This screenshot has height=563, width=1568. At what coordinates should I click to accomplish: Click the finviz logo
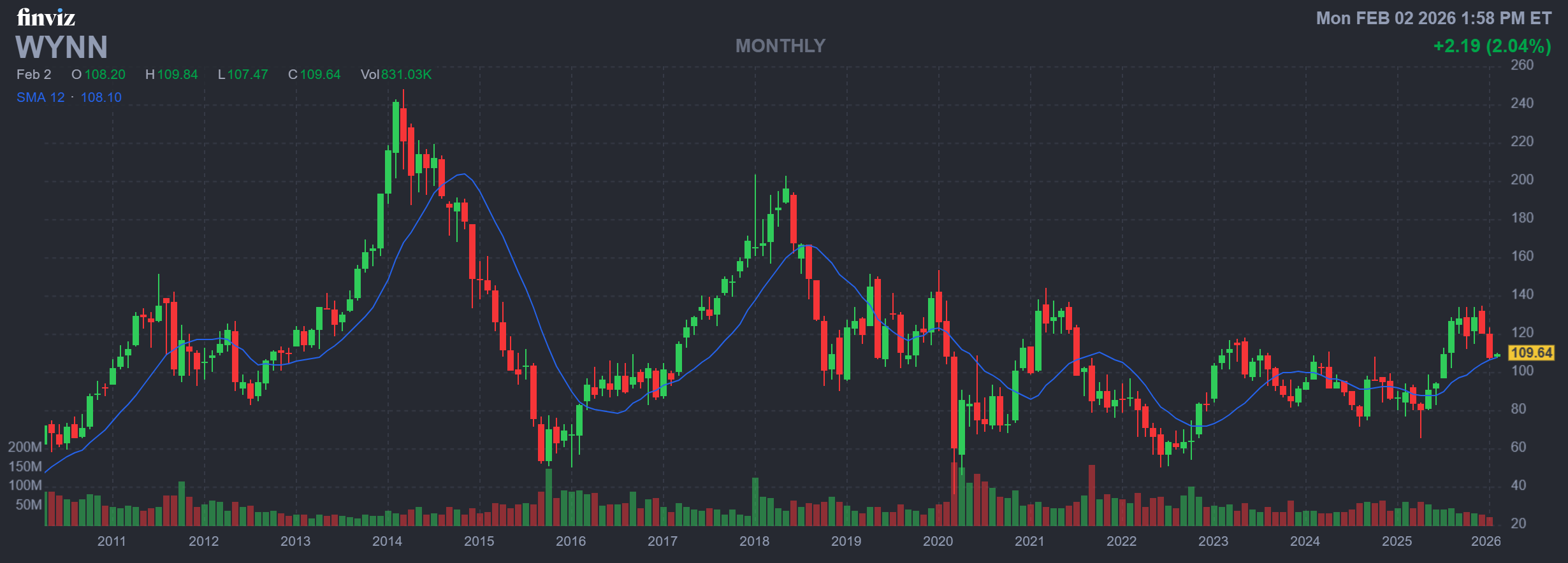[46, 18]
